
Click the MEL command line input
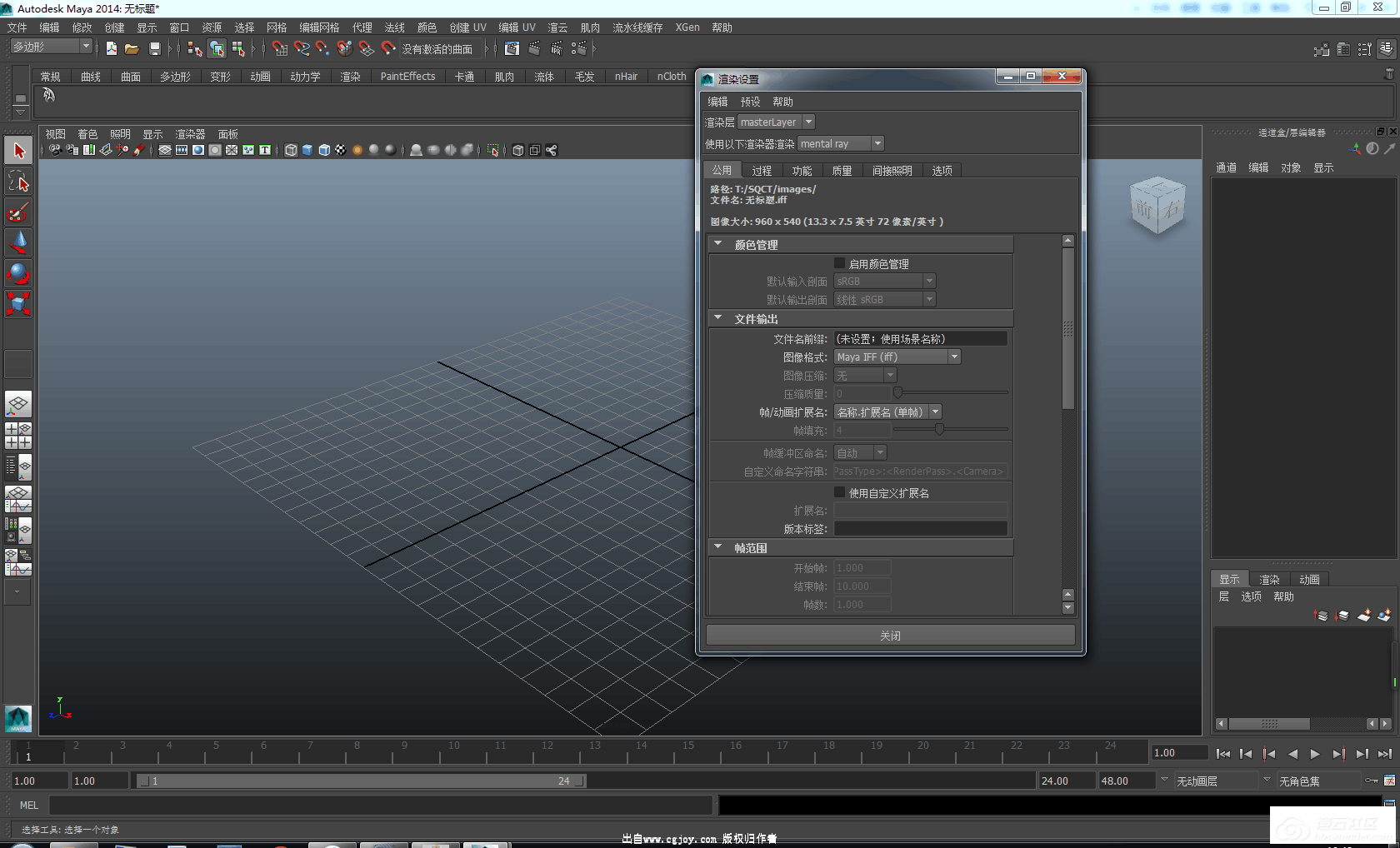click(381, 805)
